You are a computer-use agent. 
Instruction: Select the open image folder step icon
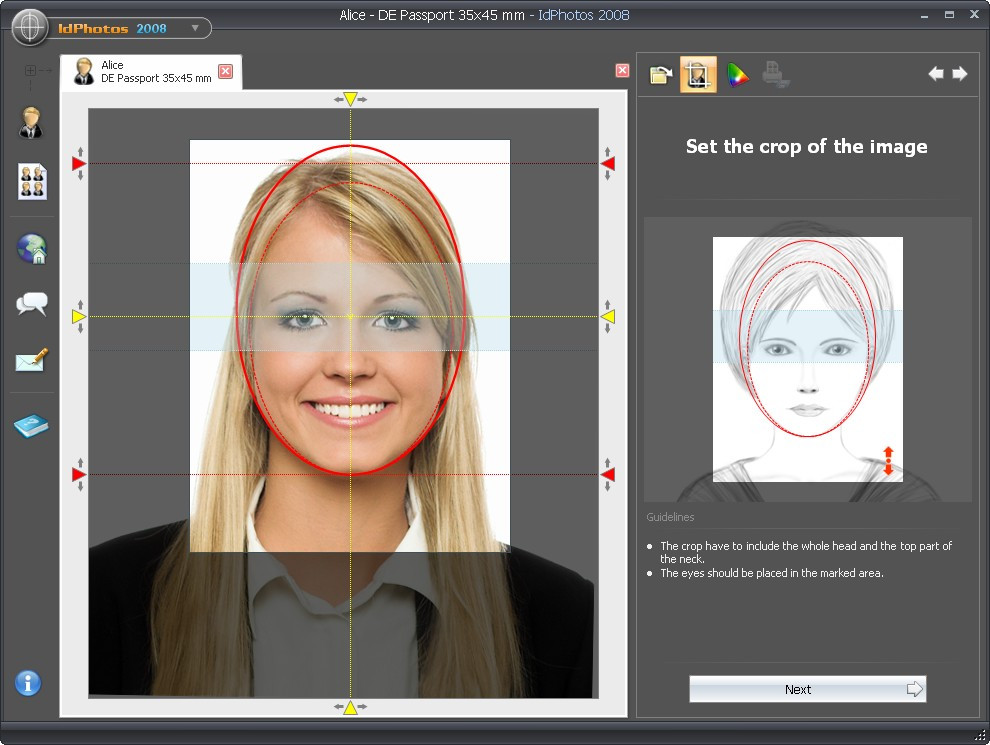[660, 75]
